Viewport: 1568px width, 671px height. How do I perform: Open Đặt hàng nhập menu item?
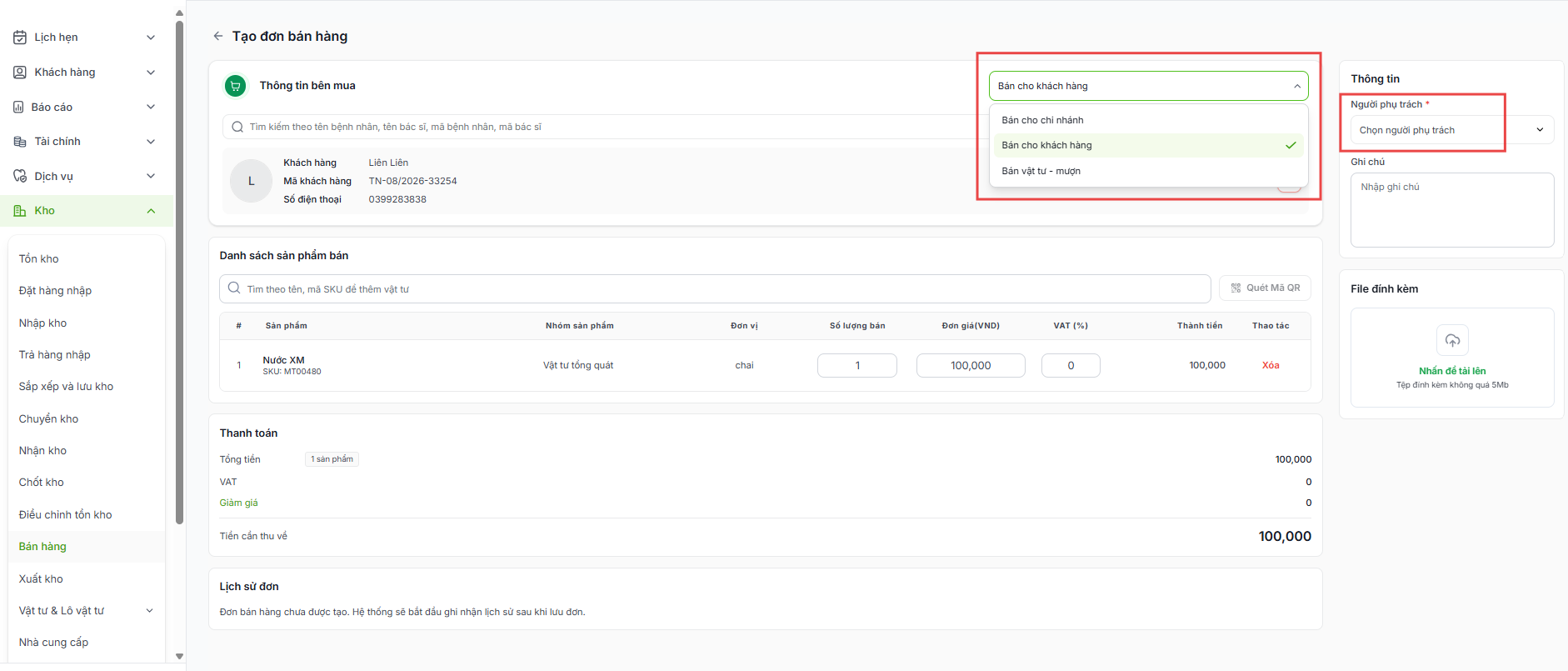55,290
